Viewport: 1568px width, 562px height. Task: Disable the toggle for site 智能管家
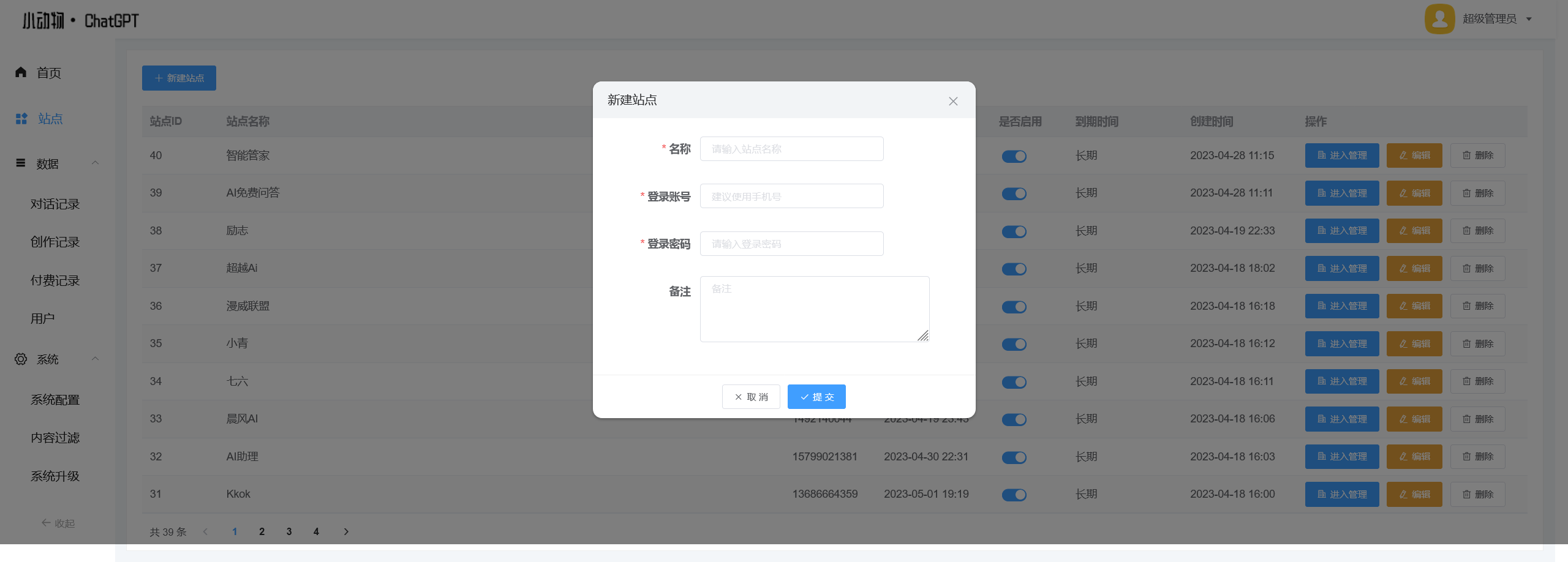click(1014, 156)
